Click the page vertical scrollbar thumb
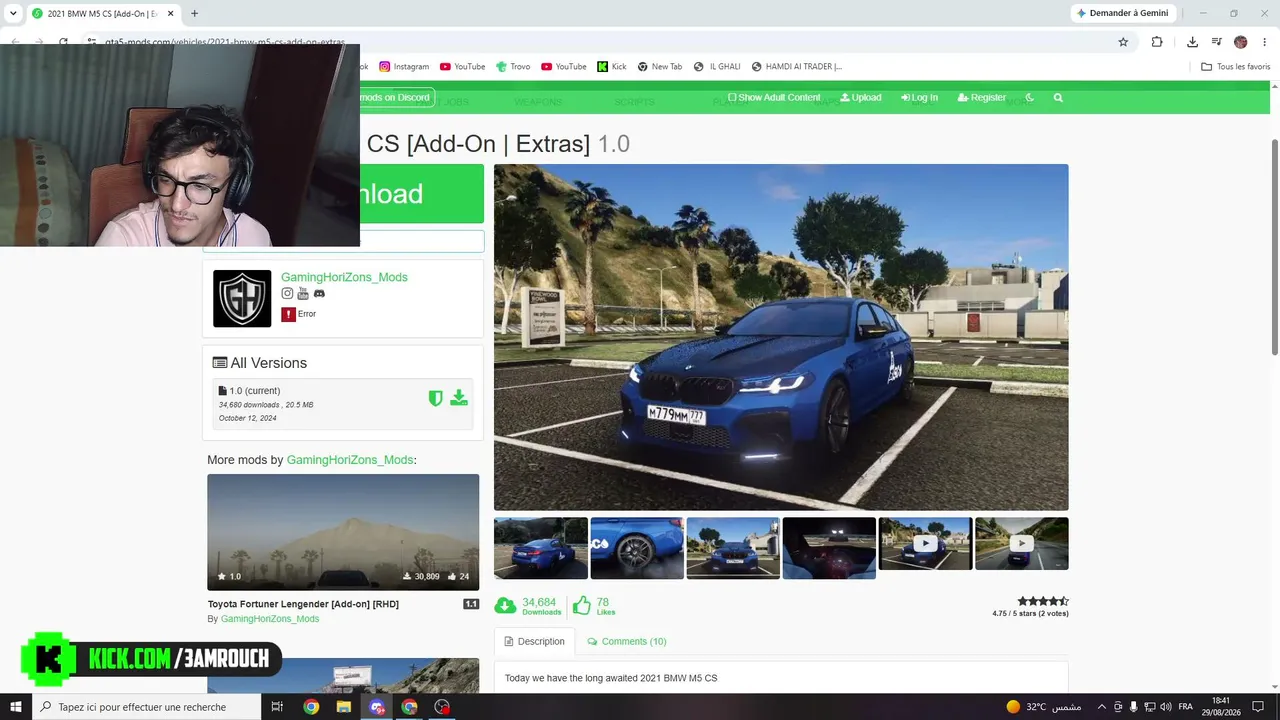 (1274, 247)
